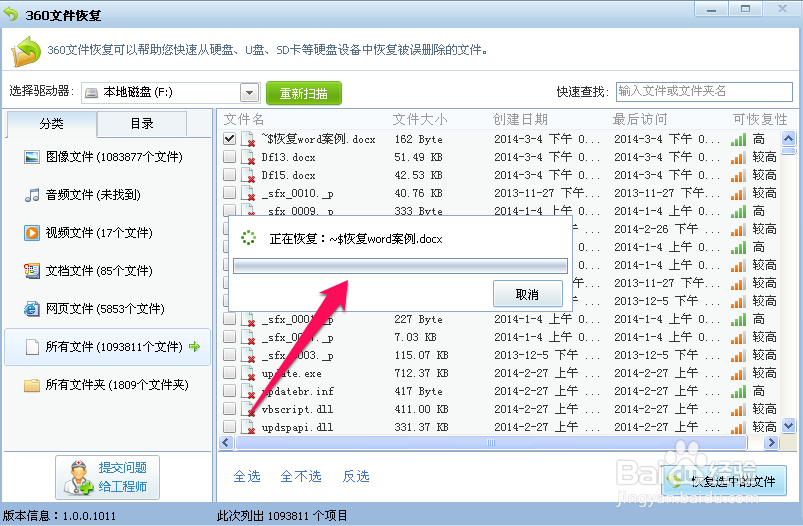Click the recoverability bars icon for Df13.docx
The height and width of the screenshot is (526, 803).
(738, 158)
